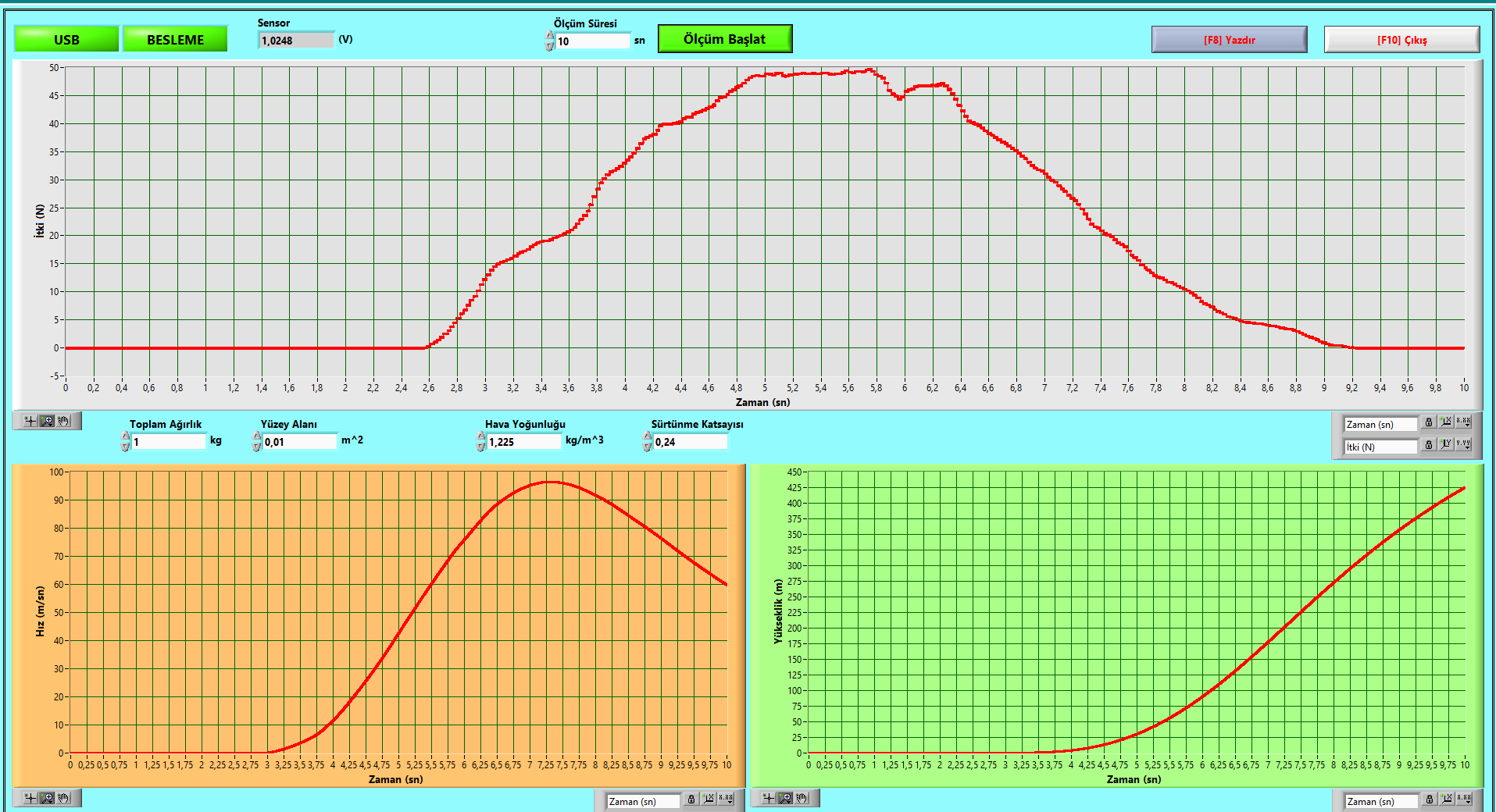Activate zoom tool below the Hız graph
This screenshot has width=1496, height=812.
coord(47,798)
